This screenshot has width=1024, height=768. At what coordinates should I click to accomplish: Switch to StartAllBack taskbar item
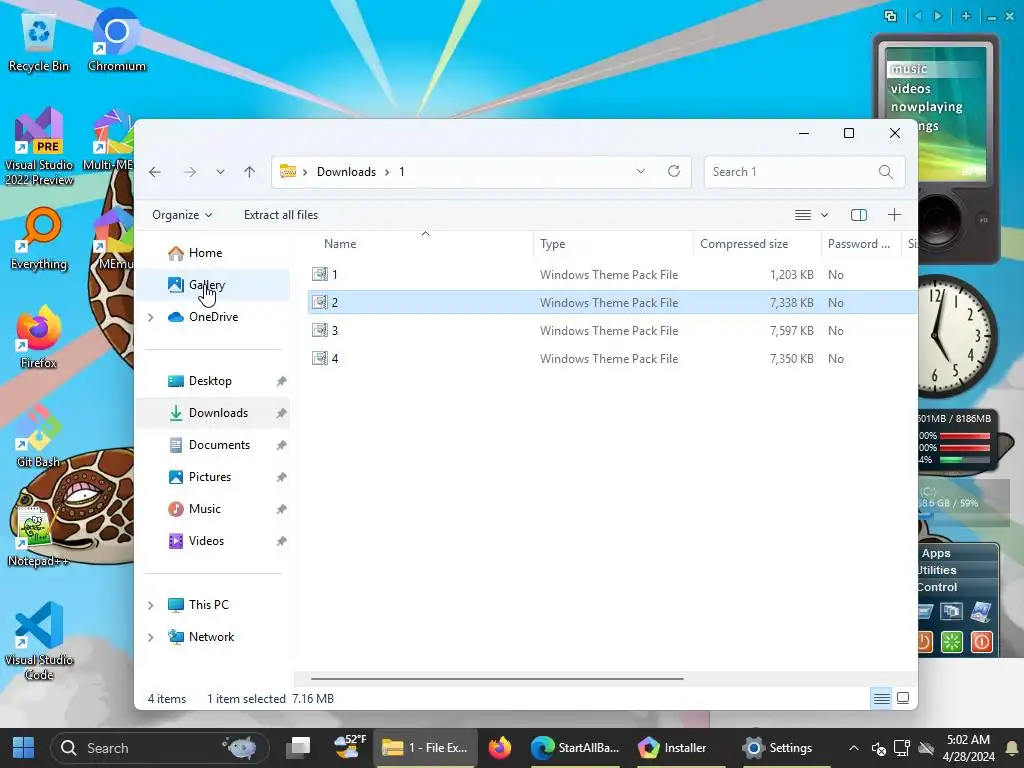coord(575,748)
